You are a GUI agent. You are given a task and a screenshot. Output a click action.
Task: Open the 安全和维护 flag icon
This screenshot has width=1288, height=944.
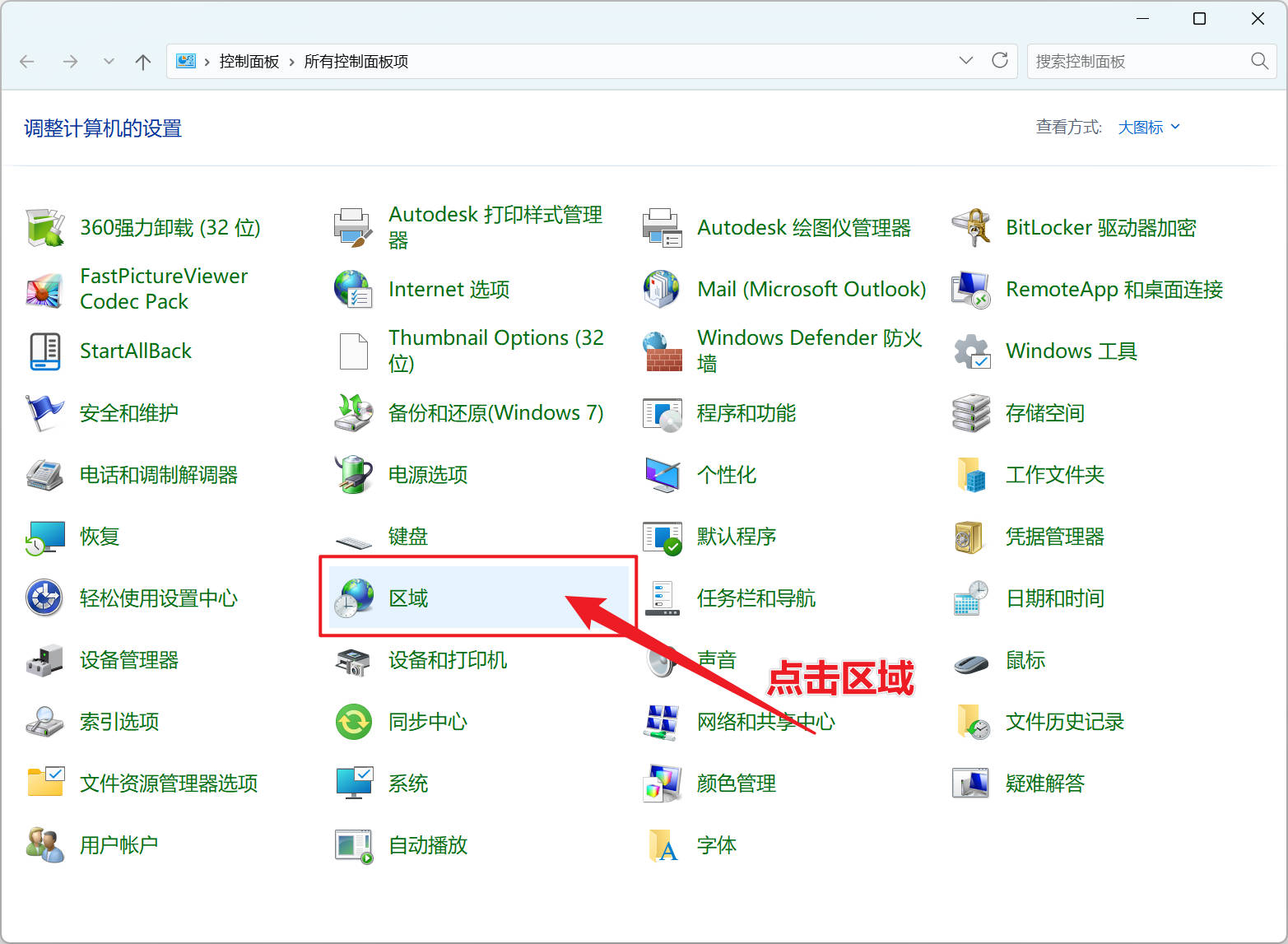(45, 413)
